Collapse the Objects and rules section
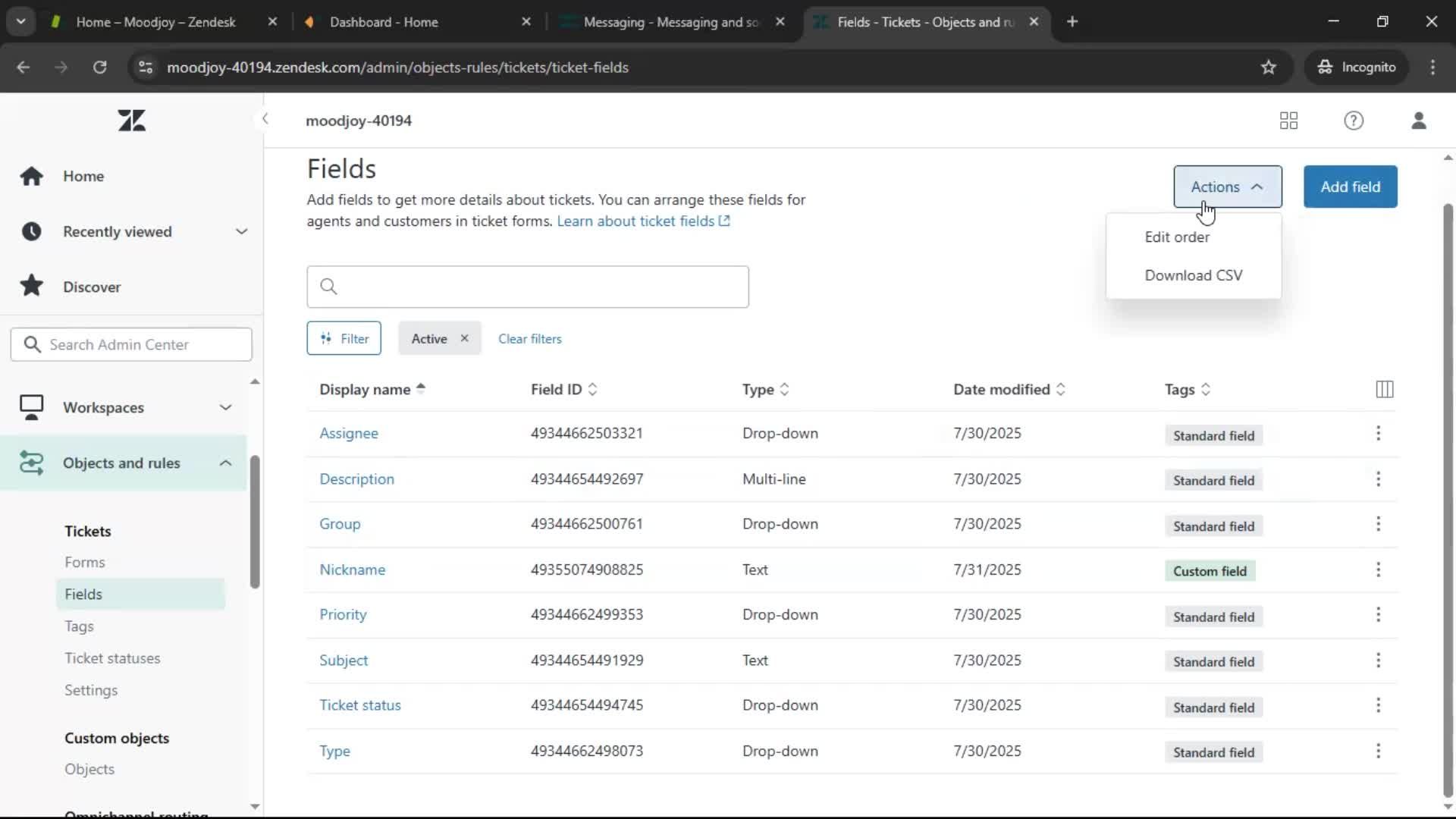This screenshot has width=1456, height=819. tap(225, 463)
